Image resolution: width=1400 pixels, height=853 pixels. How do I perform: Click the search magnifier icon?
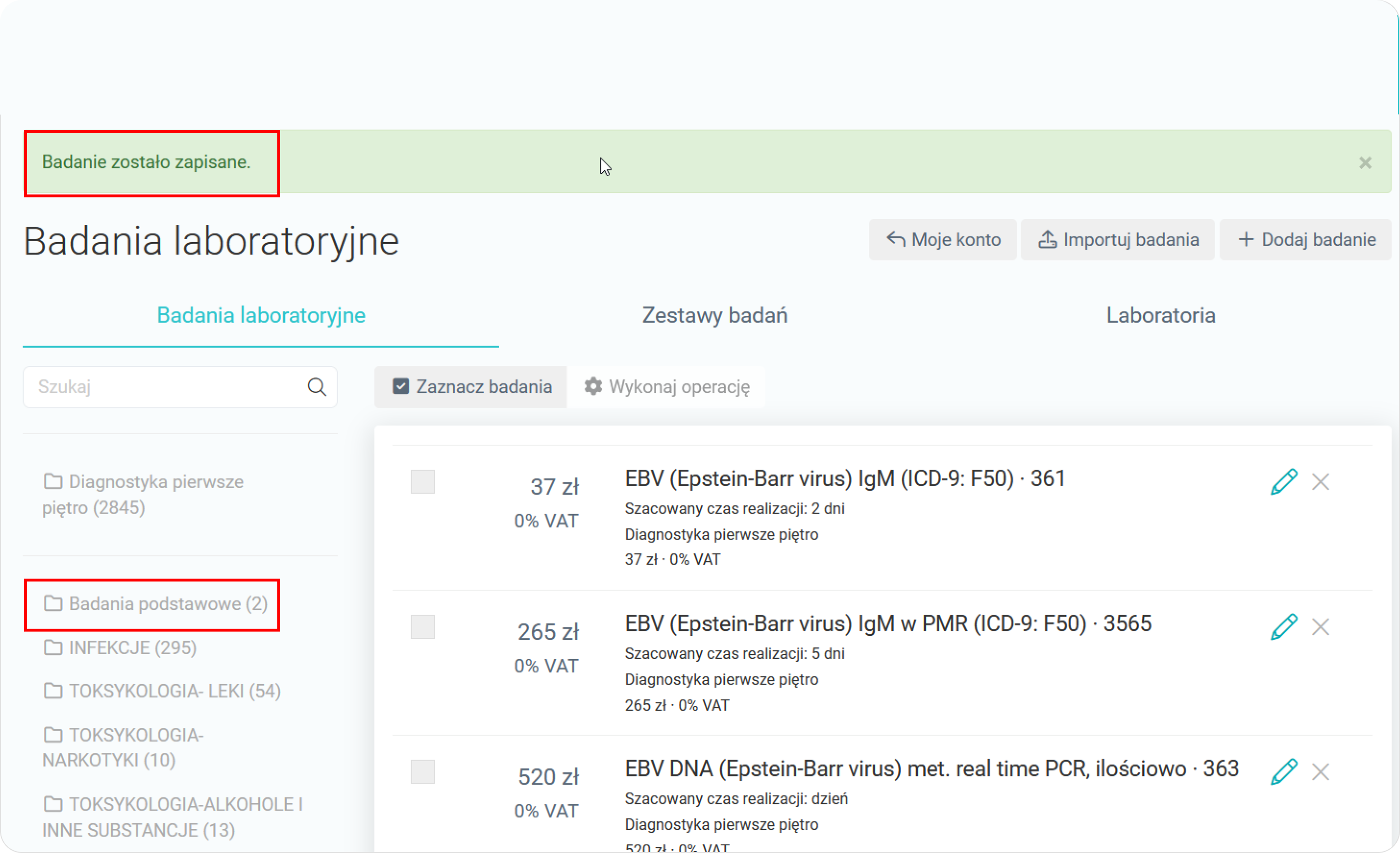pos(316,387)
